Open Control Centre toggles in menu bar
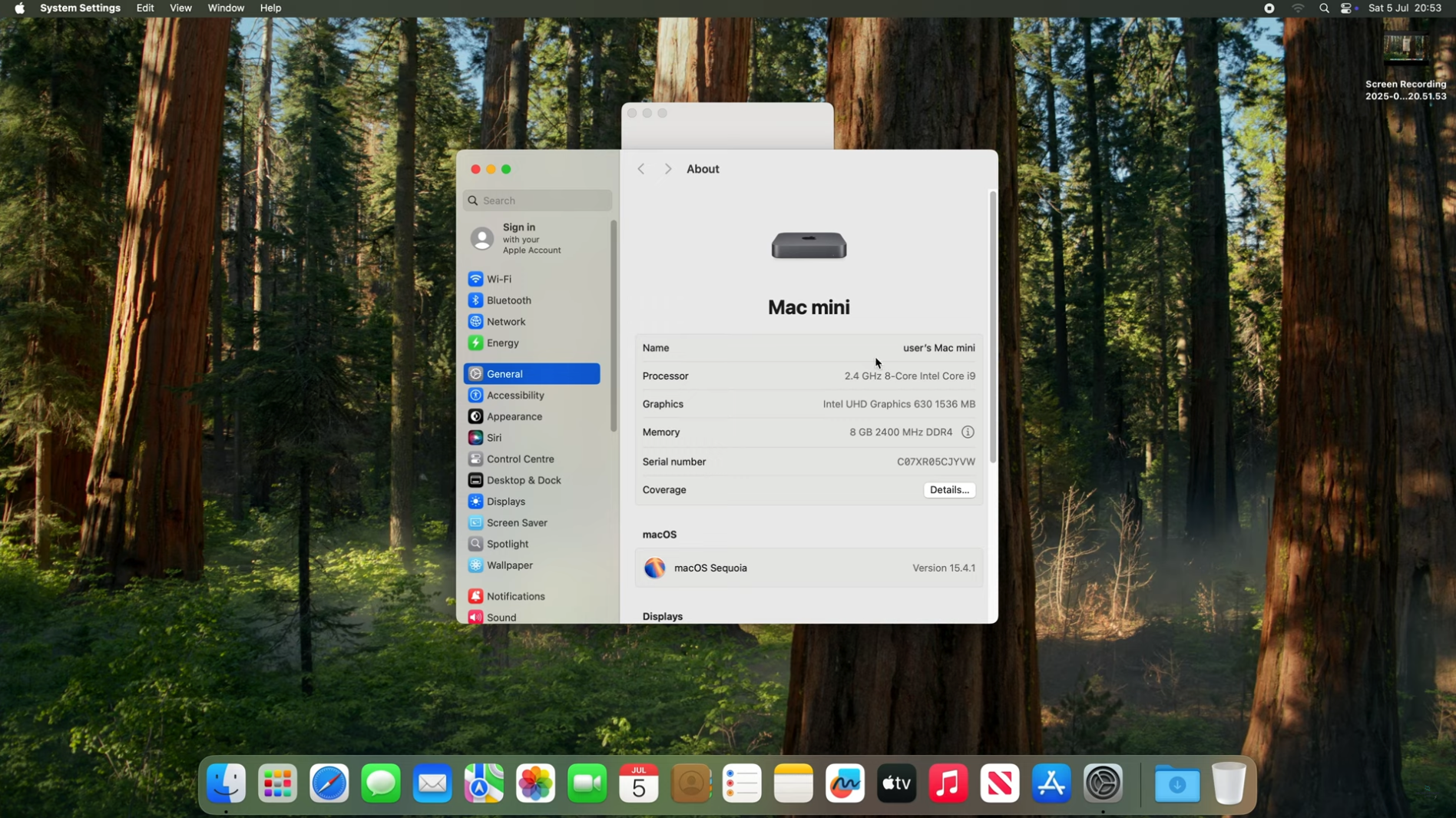This screenshot has width=1456, height=818. [x=1346, y=8]
